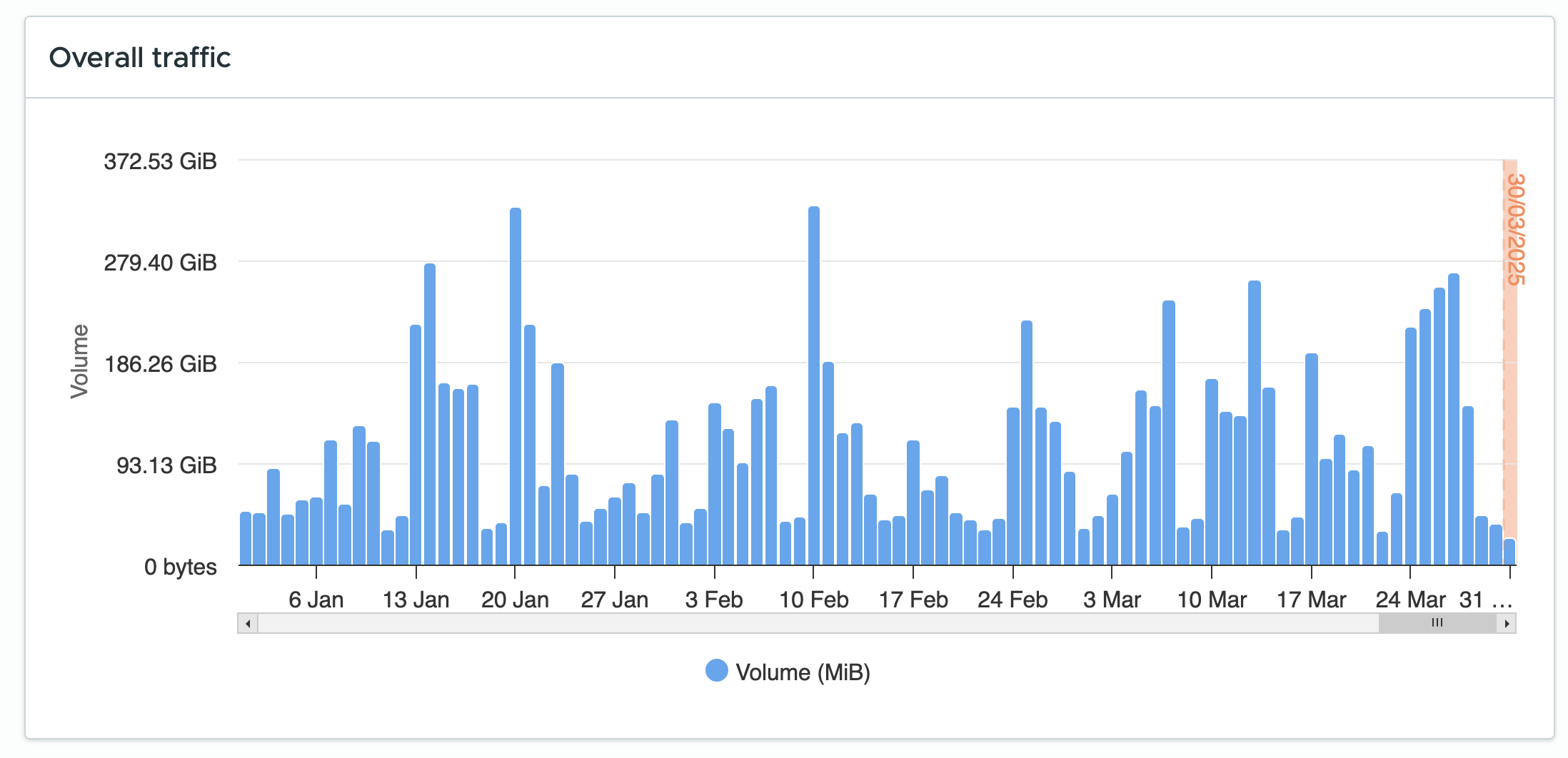Select the bar above the 24 Feb tick
The height and width of the screenshot is (758, 1568).
point(1012,485)
